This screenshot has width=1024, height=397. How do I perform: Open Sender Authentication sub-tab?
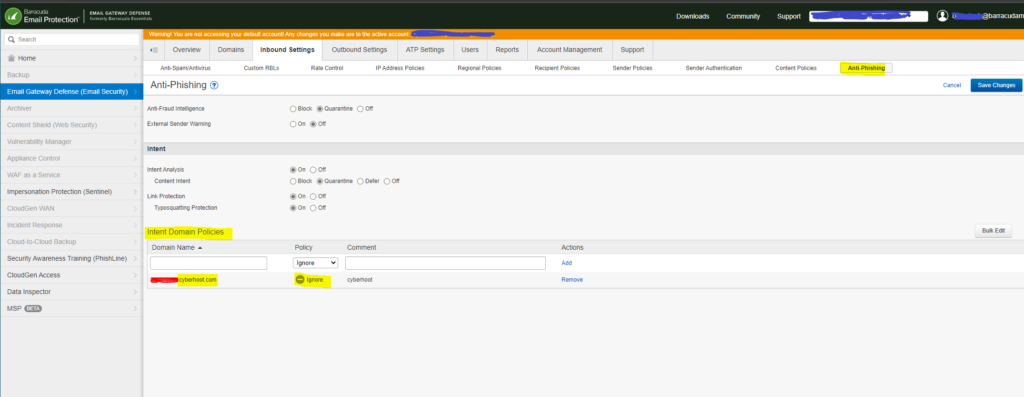[713, 68]
